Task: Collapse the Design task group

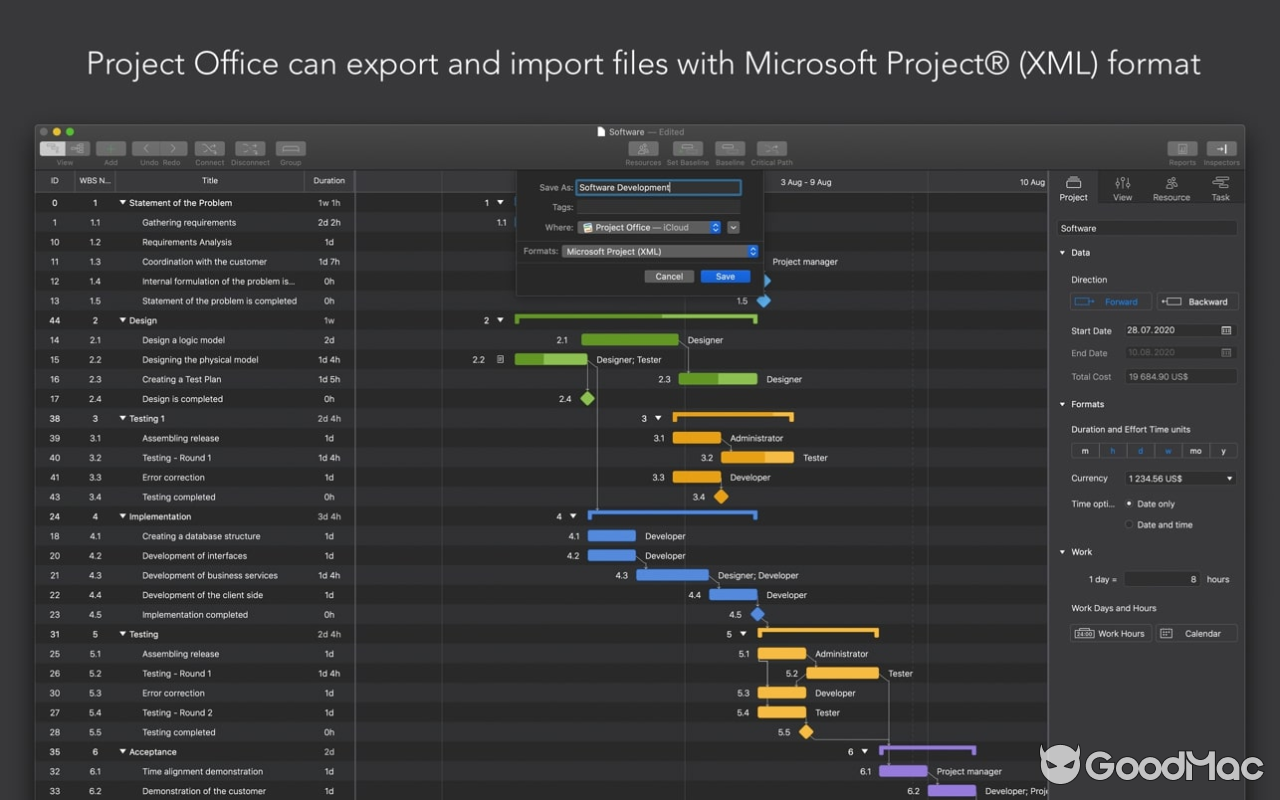Action: point(123,320)
